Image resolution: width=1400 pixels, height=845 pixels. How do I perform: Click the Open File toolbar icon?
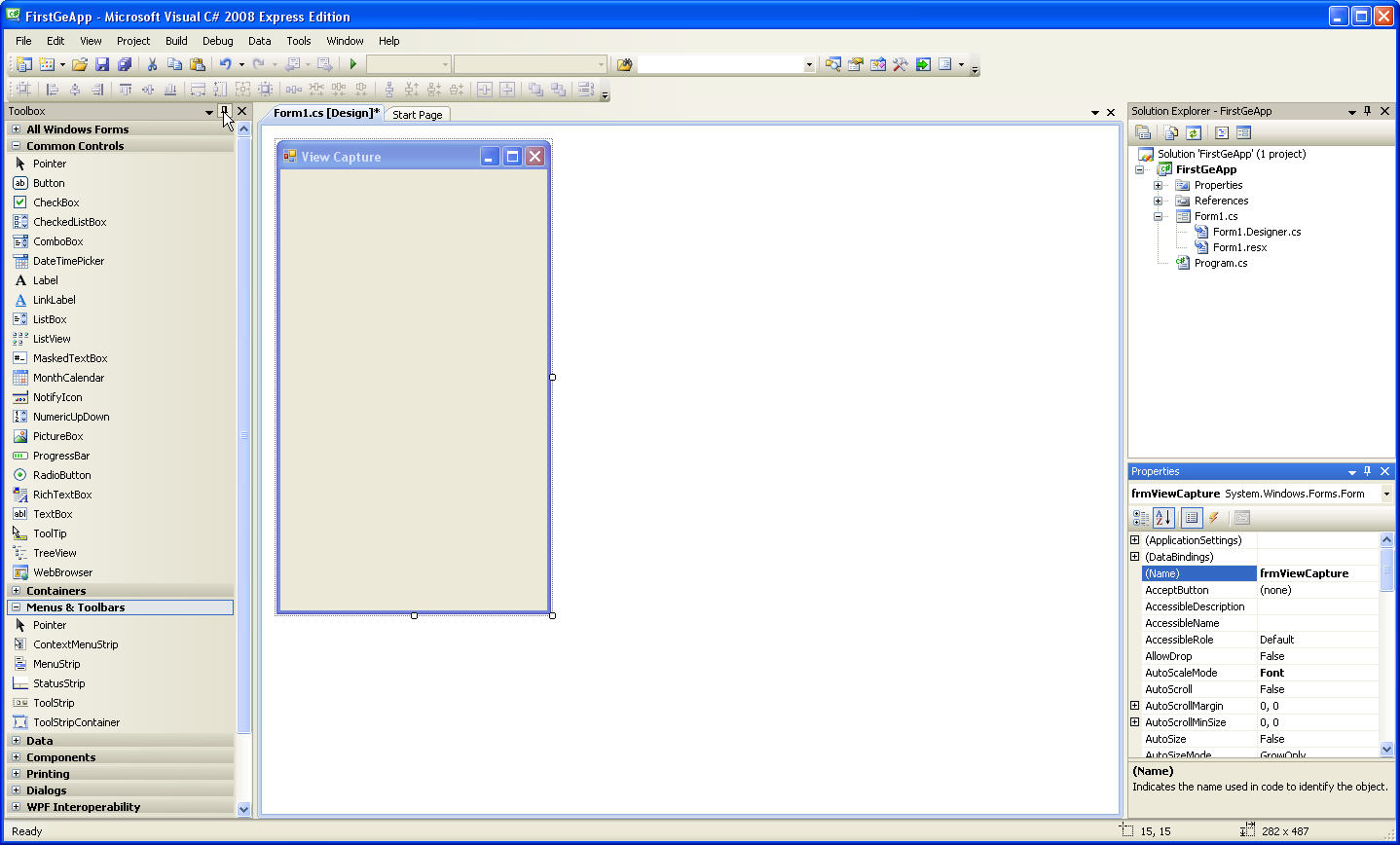click(80, 64)
